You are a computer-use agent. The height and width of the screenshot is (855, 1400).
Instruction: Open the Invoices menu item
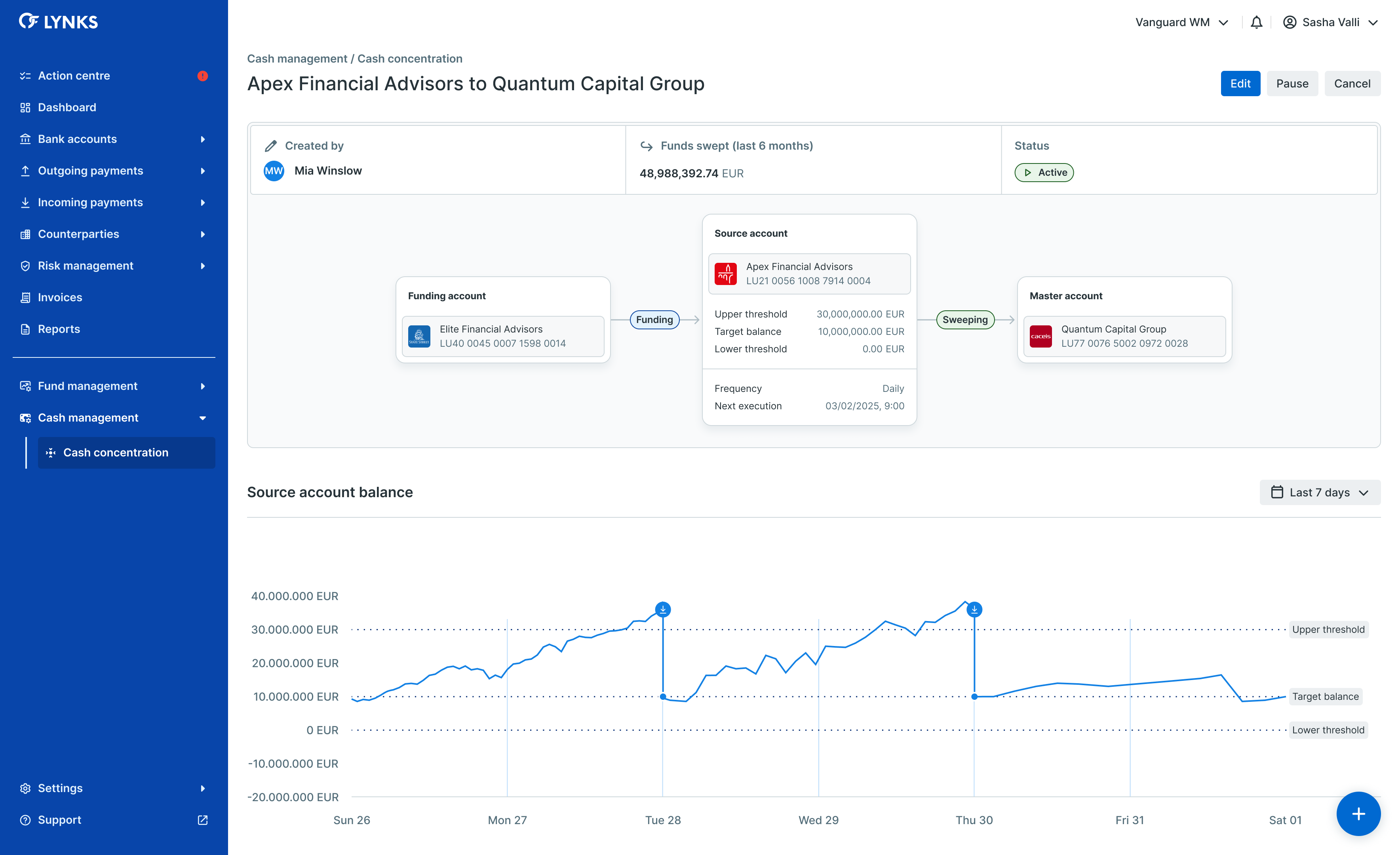pos(60,298)
